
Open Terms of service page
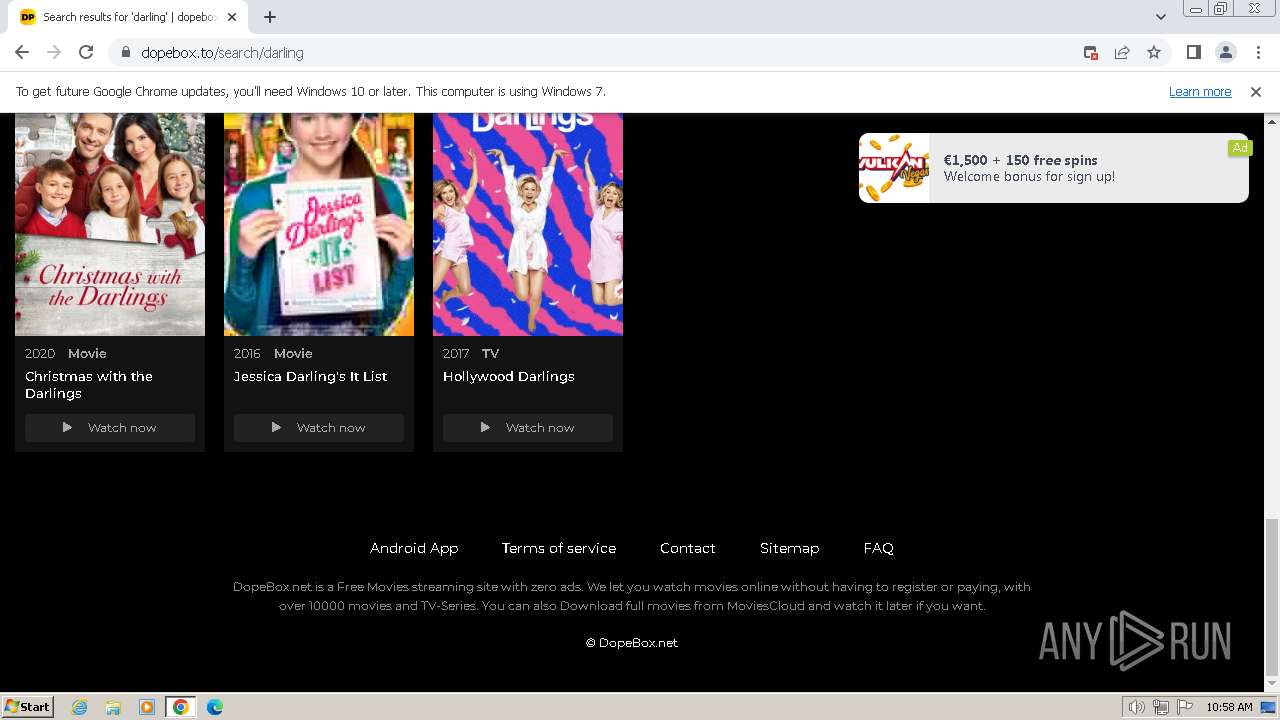pos(559,548)
